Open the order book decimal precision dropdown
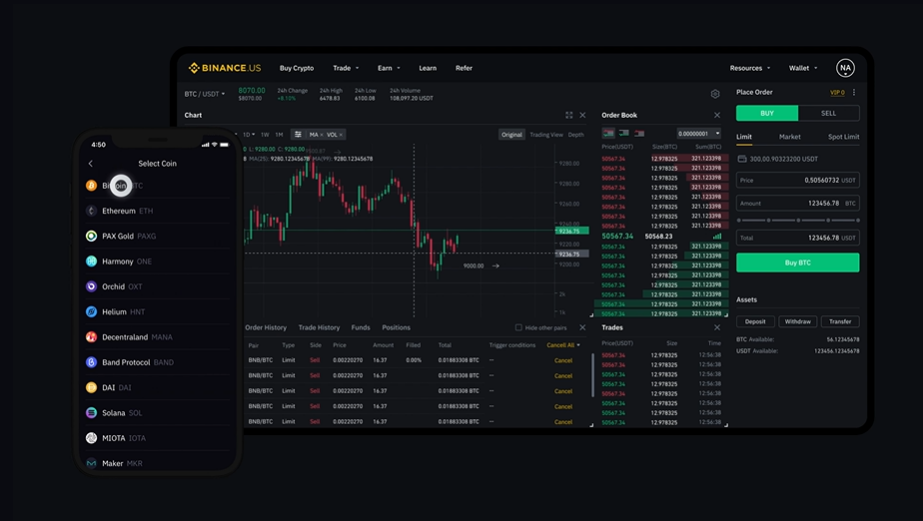Screen dimensions: 923x521 pyautogui.click(x=698, y=133)
